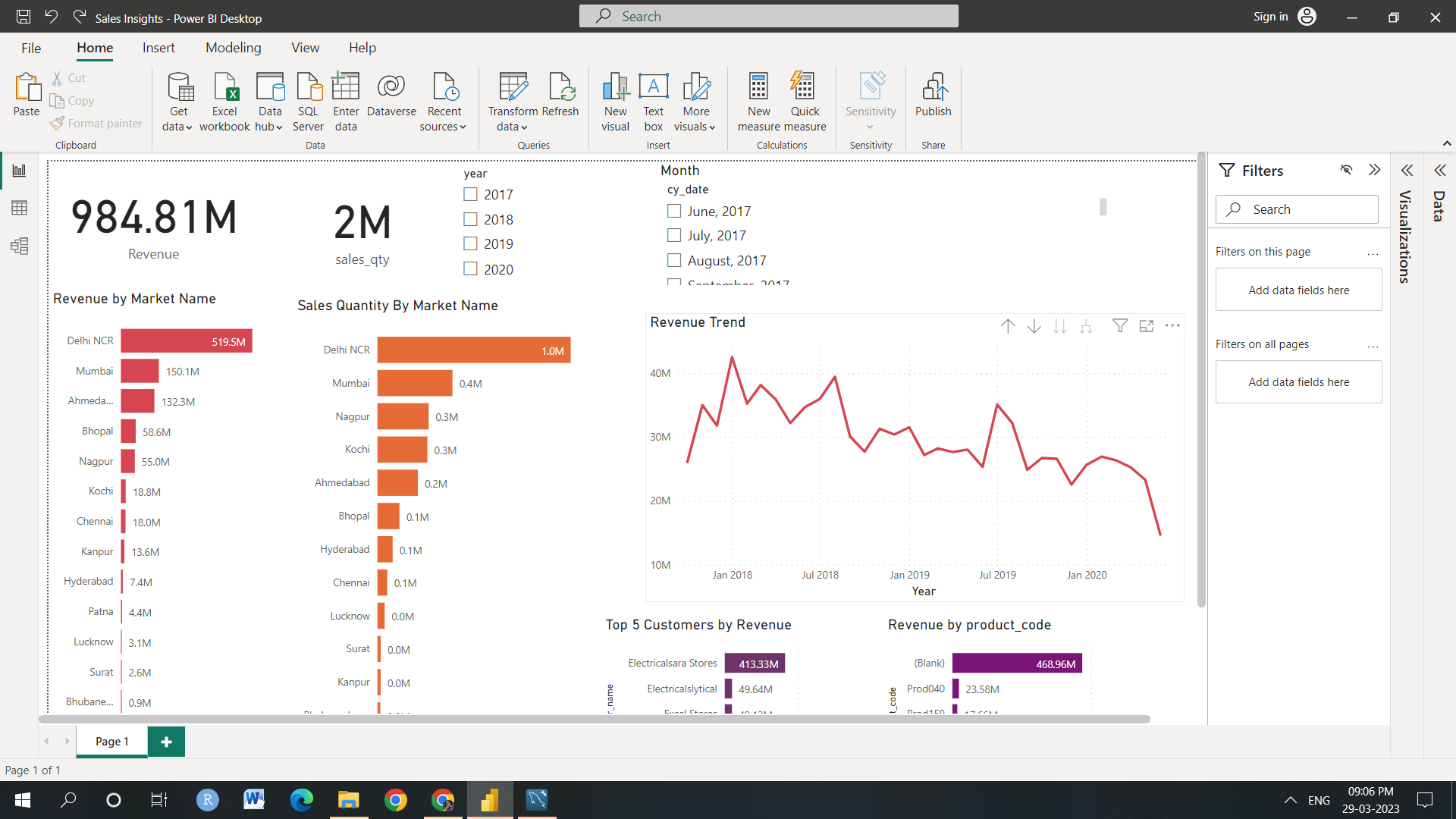Screen dimensions: 1456x819
Task: Open the Modeling ribbon tab
Action: click(233, 48)
